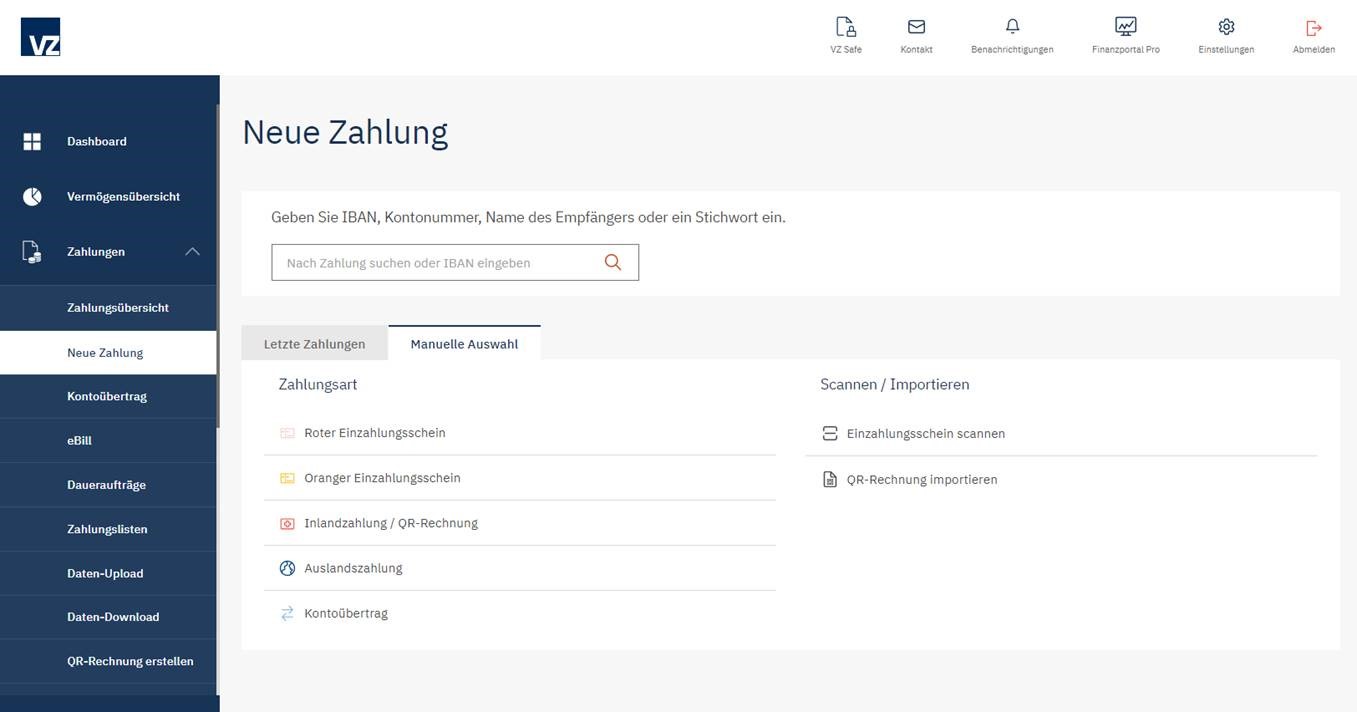Click the QR-Rechnung importieren file icon

point(829,480)
